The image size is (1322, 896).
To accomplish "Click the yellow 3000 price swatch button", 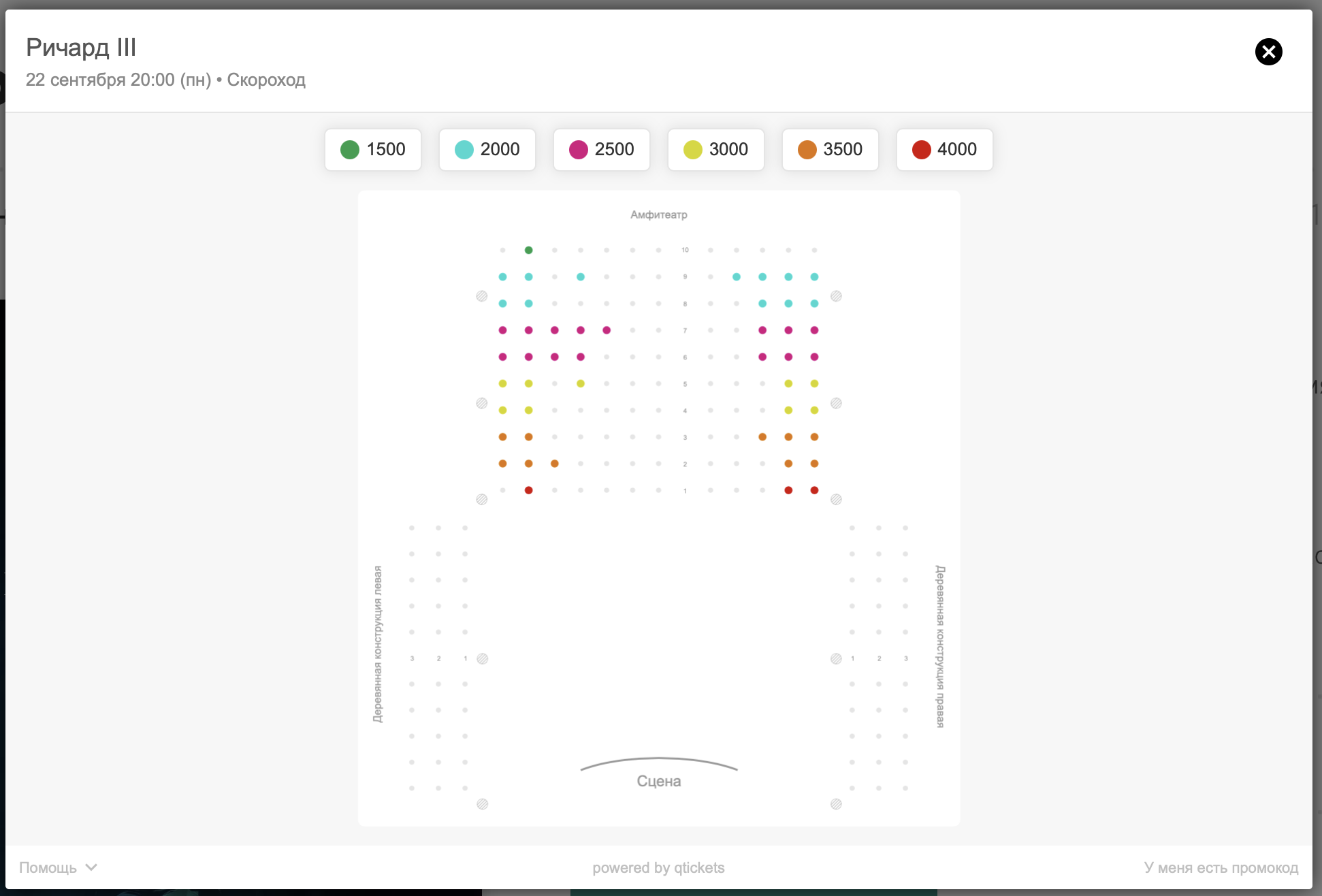I will click(716, 150).
